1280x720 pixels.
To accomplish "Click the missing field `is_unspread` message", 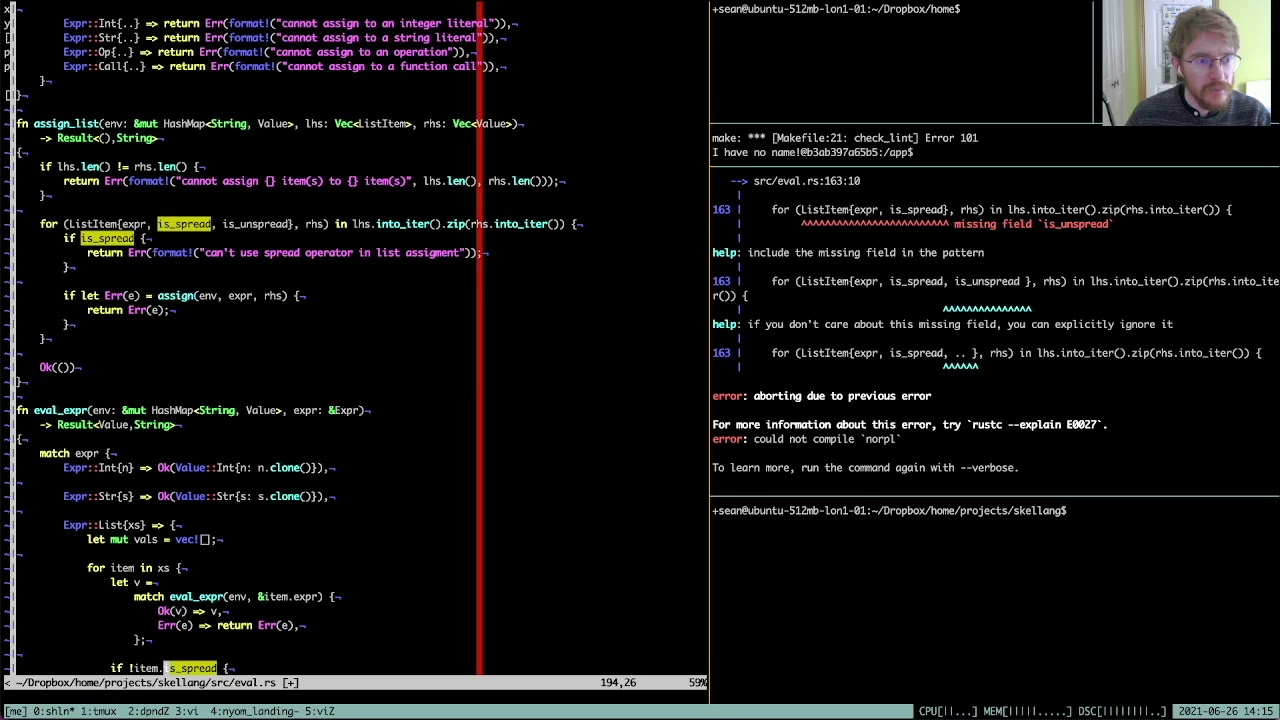I will (1032, 224).
